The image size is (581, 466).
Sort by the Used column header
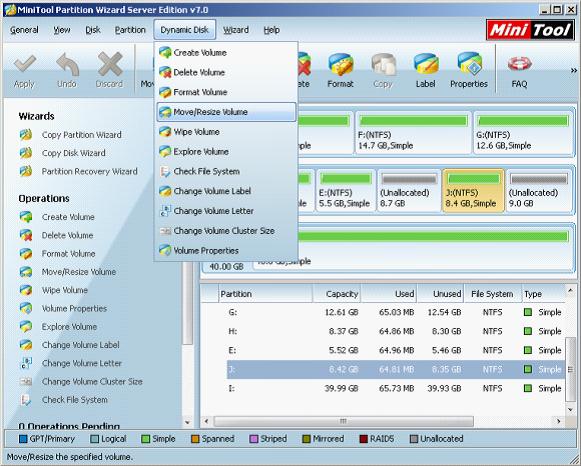point(389,294)
